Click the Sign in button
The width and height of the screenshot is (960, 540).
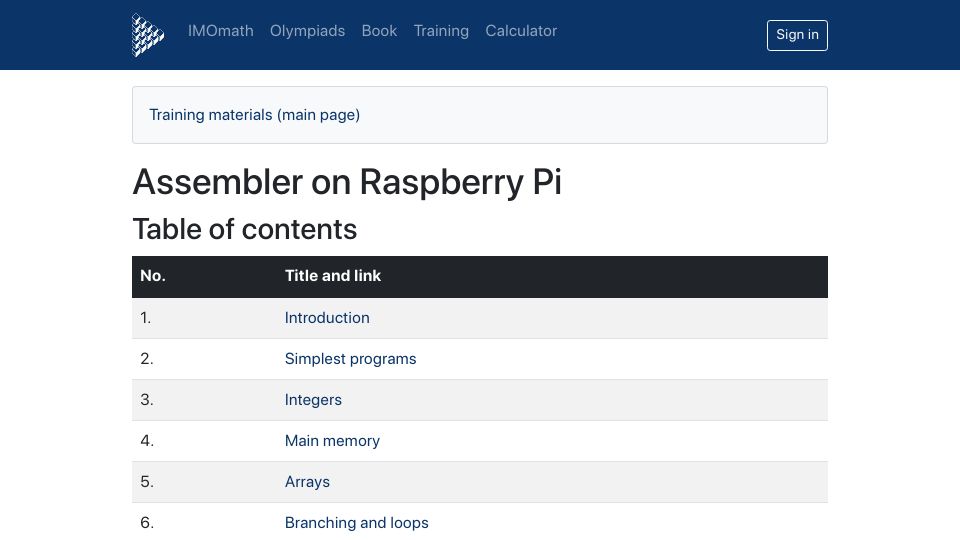click(x=797, y=35)
